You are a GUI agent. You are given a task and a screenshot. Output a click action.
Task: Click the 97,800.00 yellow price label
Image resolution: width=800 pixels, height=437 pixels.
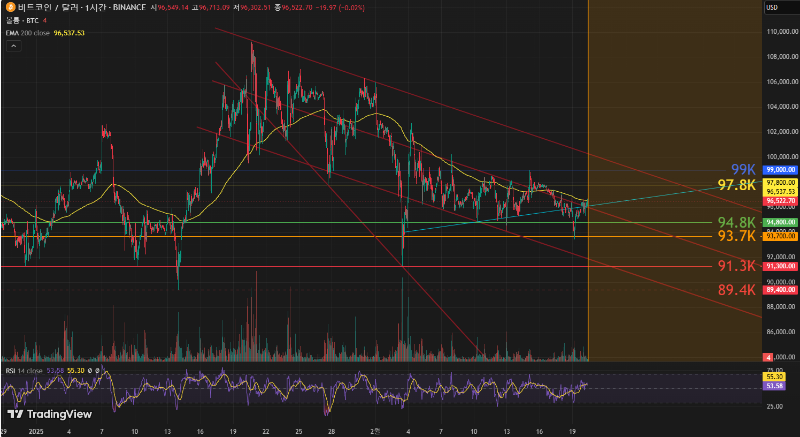point(778,184)
